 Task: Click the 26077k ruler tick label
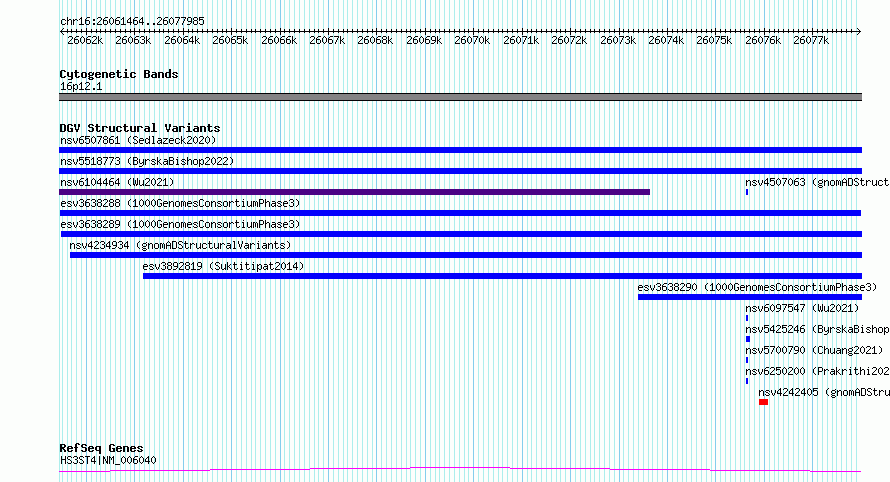pyautogui.click(x=812, y=40)
